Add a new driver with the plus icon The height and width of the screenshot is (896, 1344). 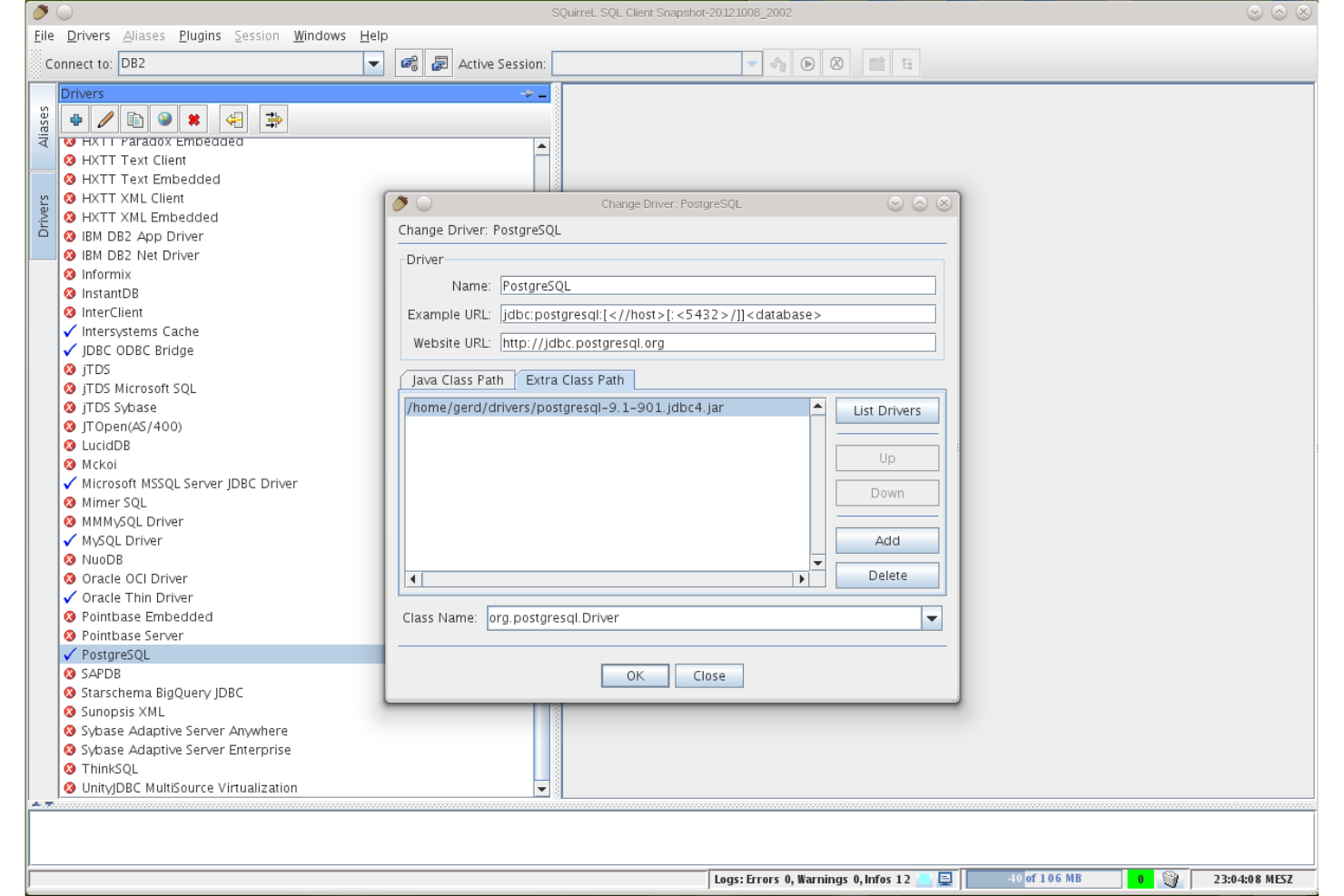coord(76,119)
